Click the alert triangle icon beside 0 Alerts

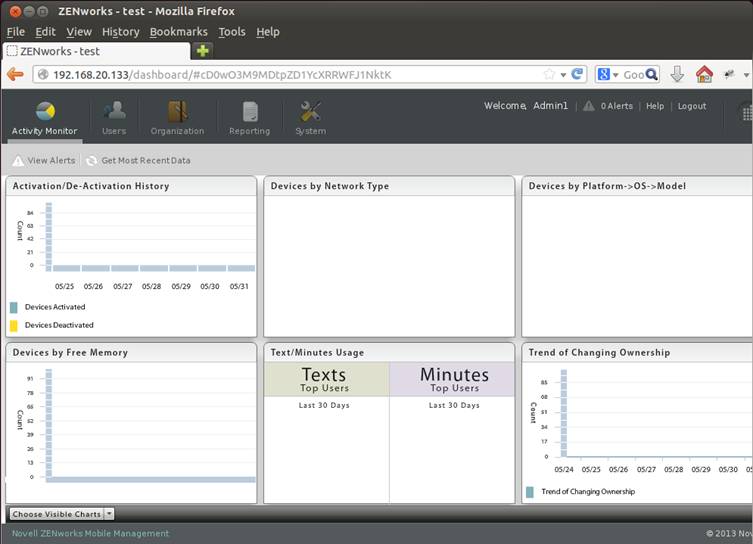pyautogui.click(x=589, y=106)
